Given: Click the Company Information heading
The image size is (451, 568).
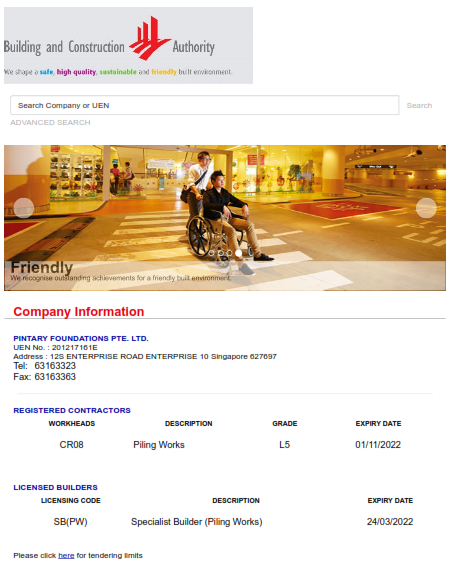Looking at the screenshot, I should [79, 312].
